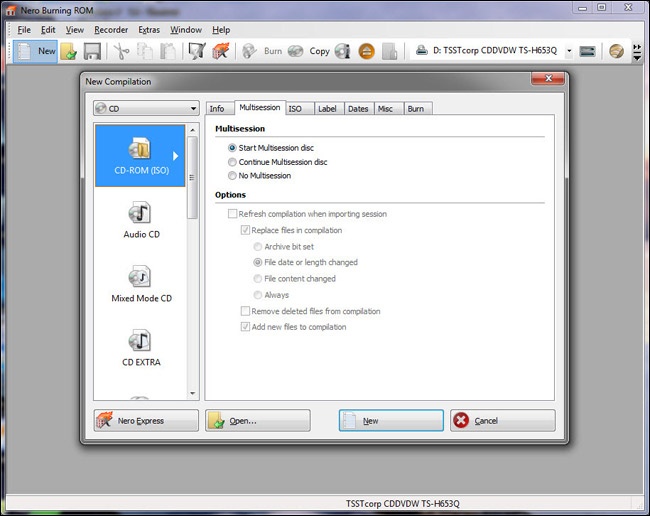The height and width of the screenshot is (516, 650).
Task: Click the Cut scissors icon
Action: [x=121, y=51]
